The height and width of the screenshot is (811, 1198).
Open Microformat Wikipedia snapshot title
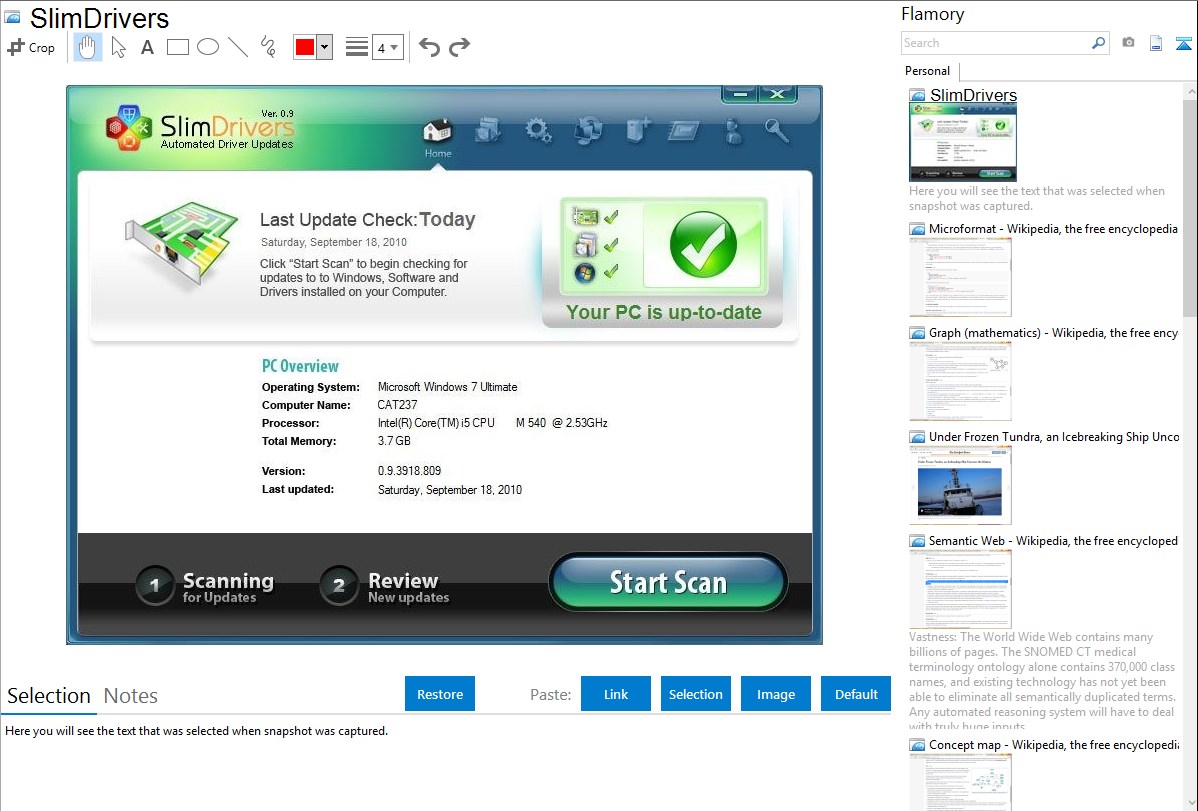1053,229
